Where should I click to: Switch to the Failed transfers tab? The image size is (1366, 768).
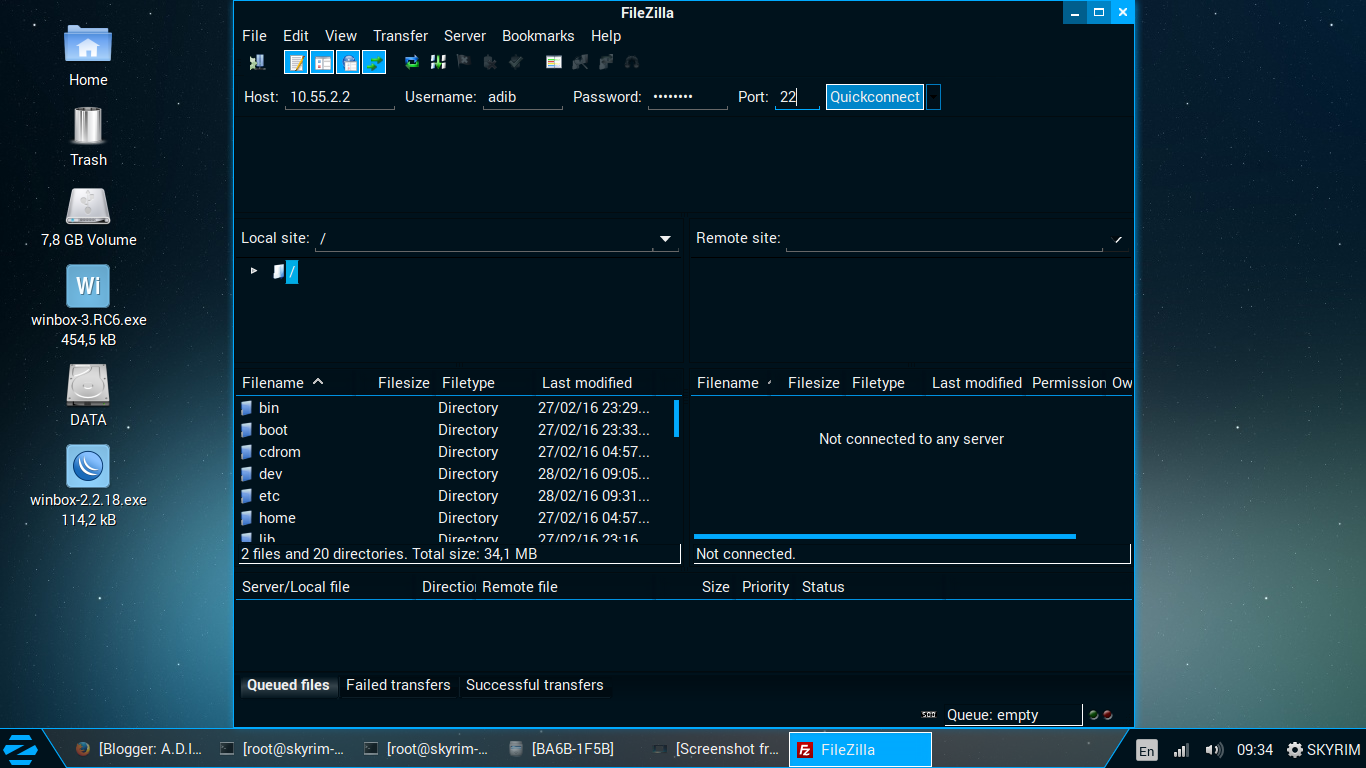(398, 685)
